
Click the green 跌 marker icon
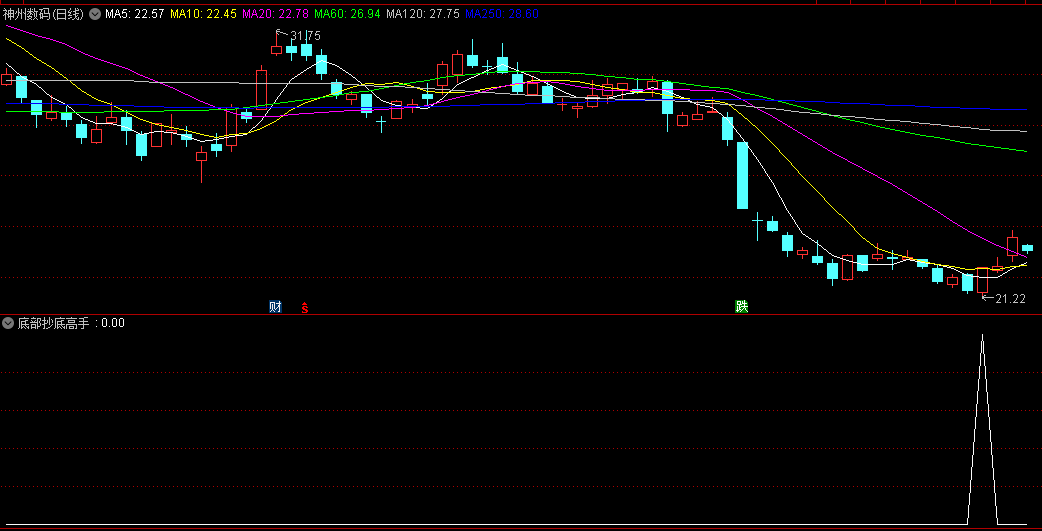click(x=742, y=306)
